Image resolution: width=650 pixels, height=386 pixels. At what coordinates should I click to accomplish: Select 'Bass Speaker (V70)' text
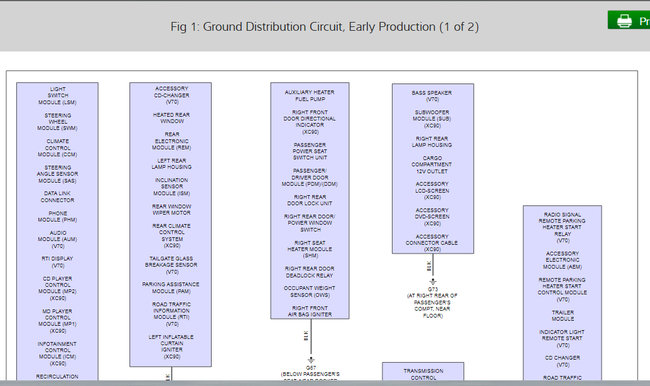click(x=432, y=96)
